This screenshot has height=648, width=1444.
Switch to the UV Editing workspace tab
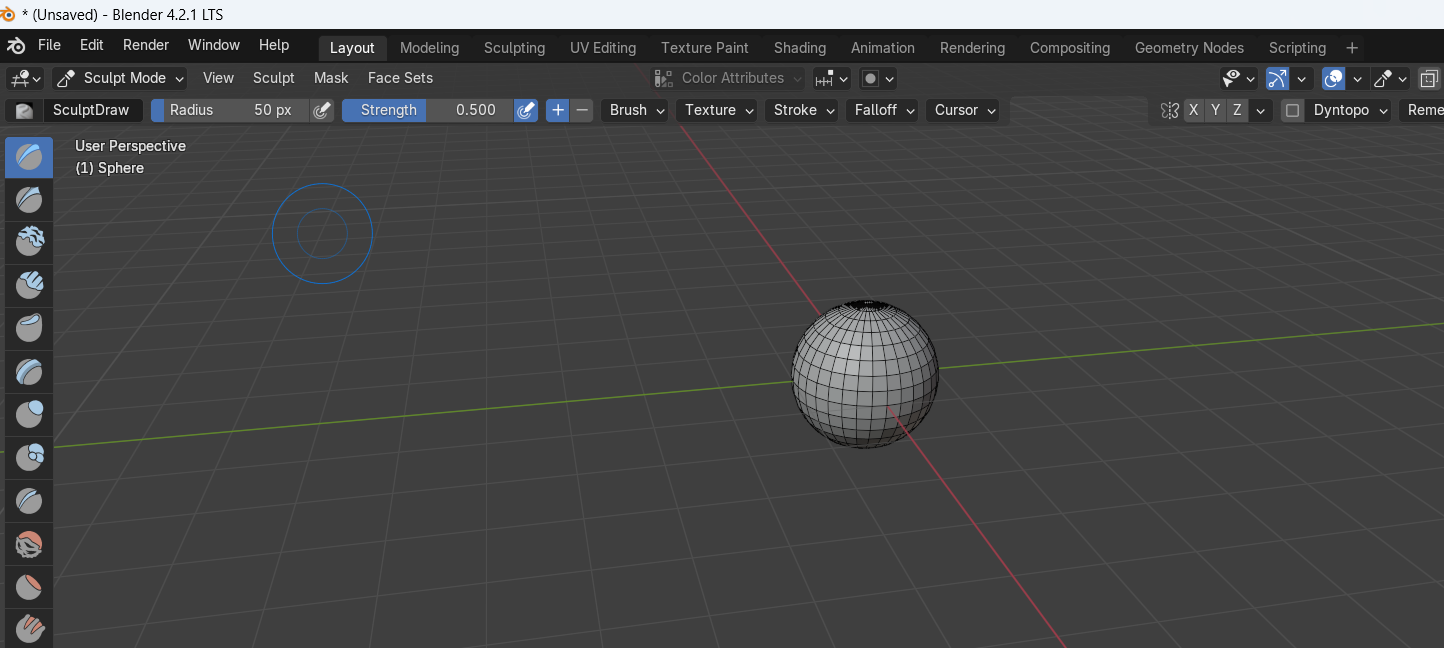coord(603,48)
